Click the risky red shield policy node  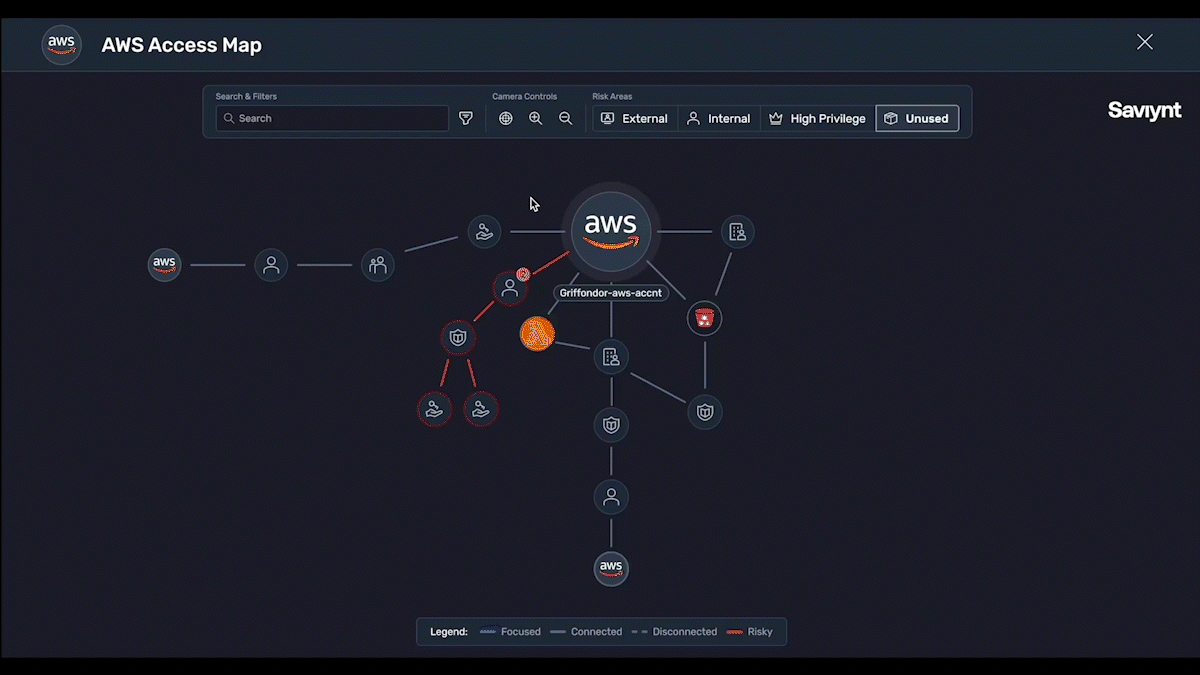[458, 338]
